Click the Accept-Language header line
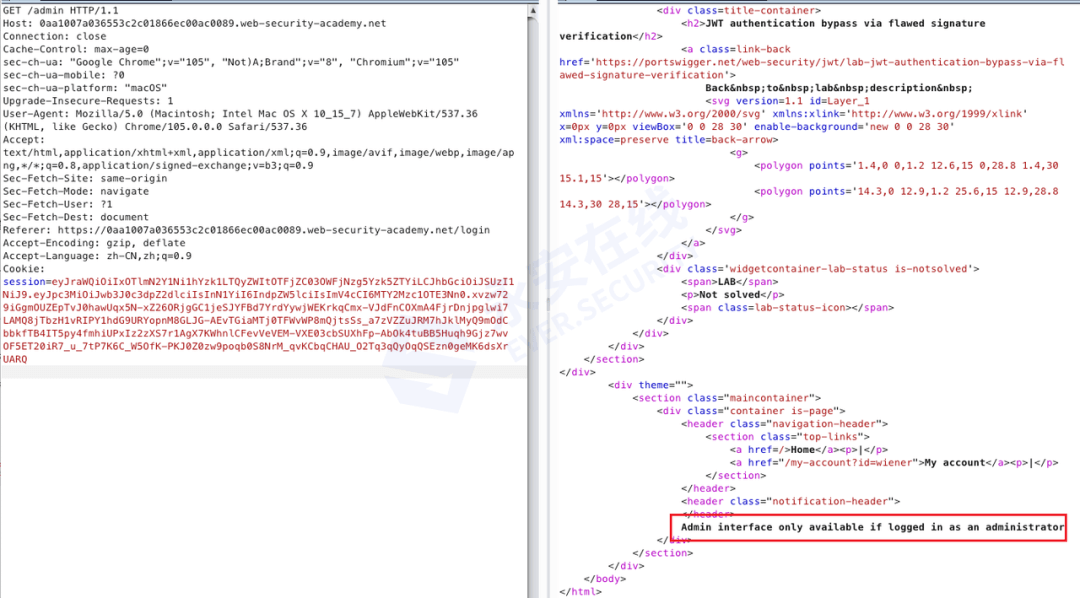This screenshot has width=1080, height=598. pos(97,256)
